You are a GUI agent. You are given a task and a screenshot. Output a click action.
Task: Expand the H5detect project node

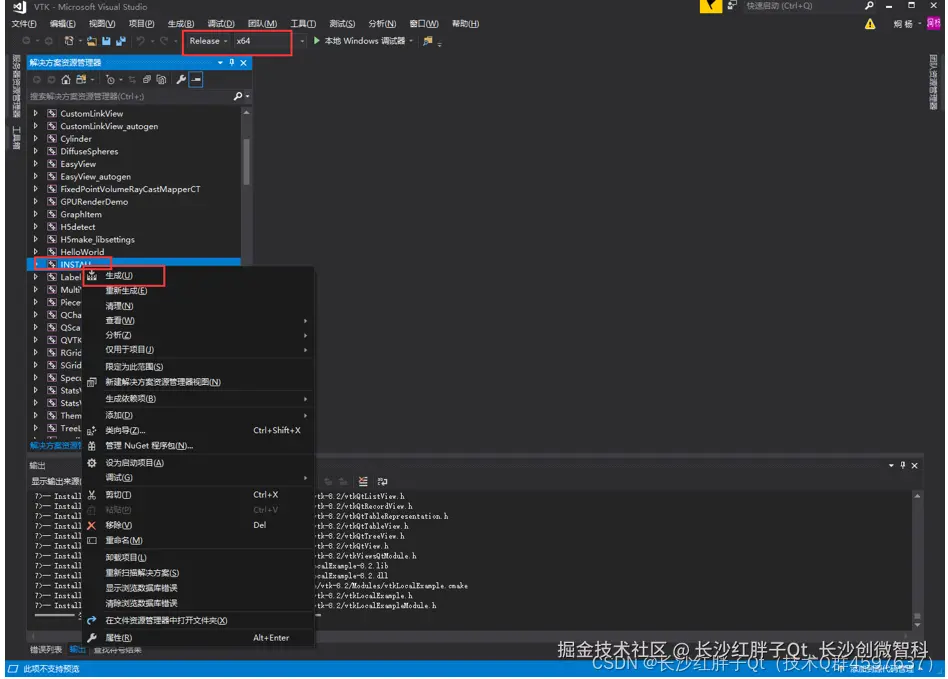tap(36, 227)
